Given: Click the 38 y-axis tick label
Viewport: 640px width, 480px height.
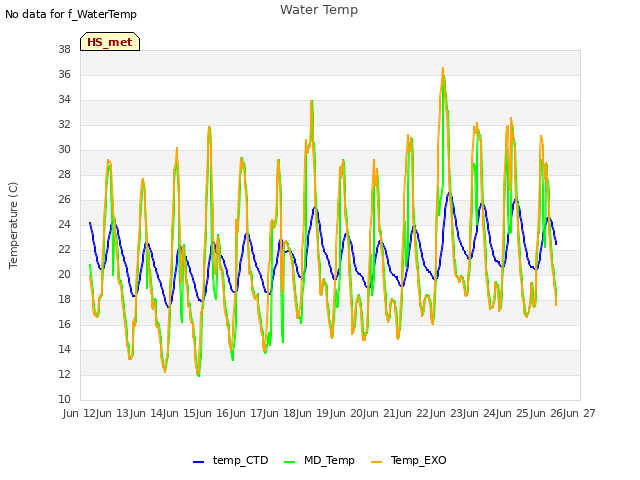Looking at the screenshot, I should pos(64,49).
